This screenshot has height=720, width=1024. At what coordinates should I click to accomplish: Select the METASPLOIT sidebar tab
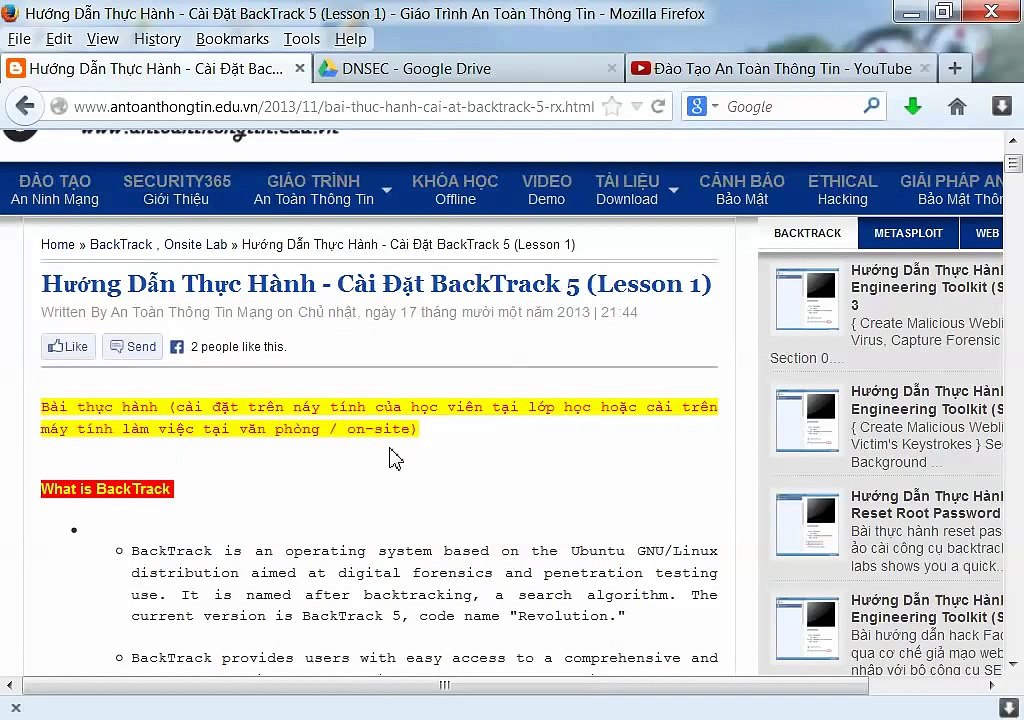[x=908, y=233]
